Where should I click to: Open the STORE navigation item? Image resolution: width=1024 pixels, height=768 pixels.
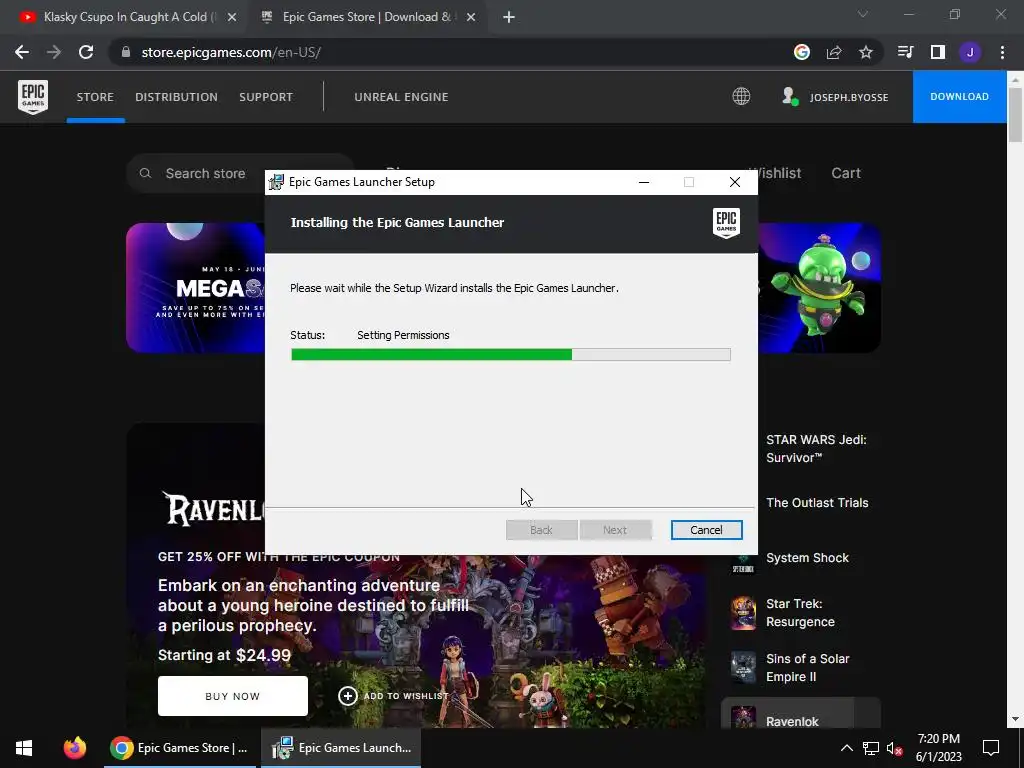click(95, 97)
